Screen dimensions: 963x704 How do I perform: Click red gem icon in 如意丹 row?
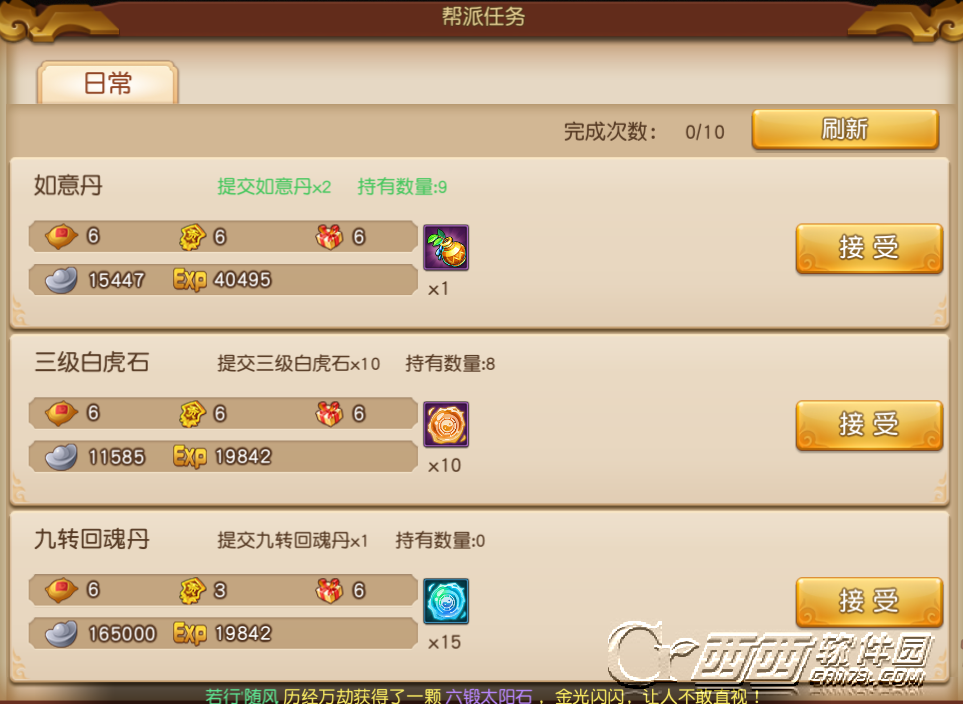tap(61, 237)
